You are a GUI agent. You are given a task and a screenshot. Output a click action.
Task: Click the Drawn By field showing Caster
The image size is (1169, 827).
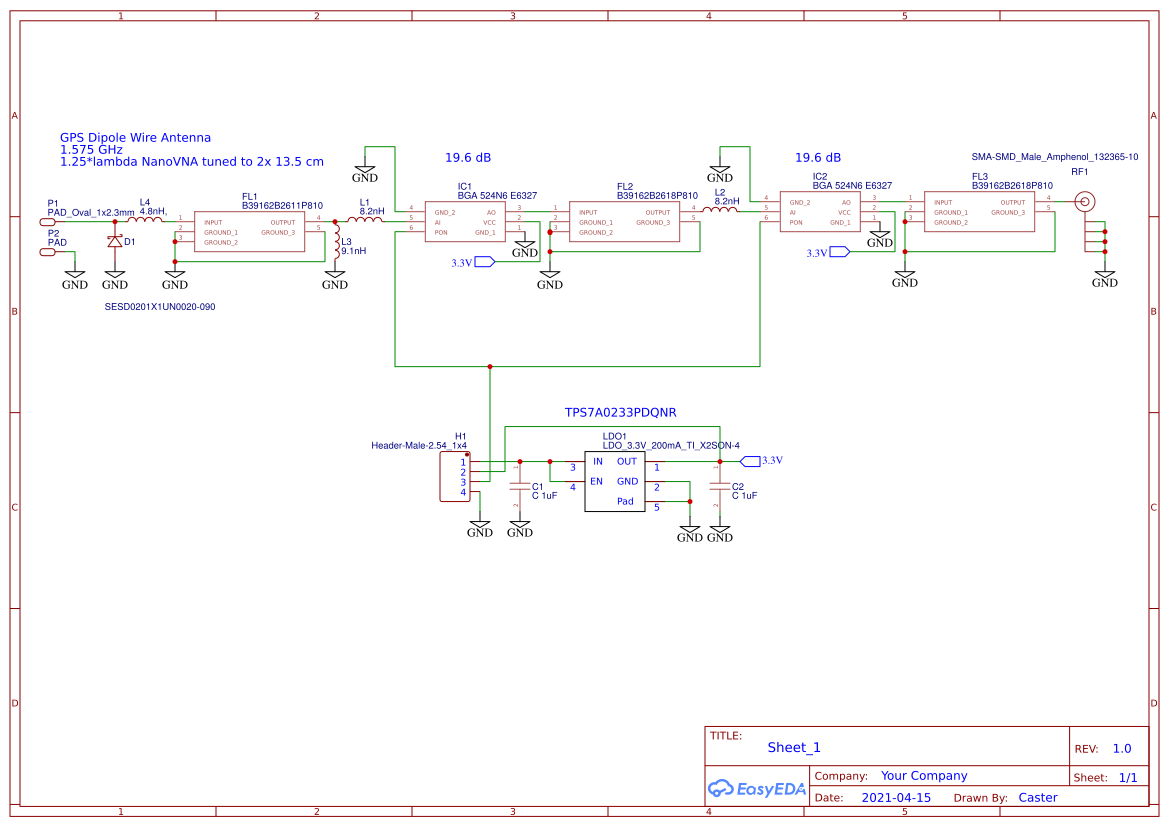(x=1038, y=797)
